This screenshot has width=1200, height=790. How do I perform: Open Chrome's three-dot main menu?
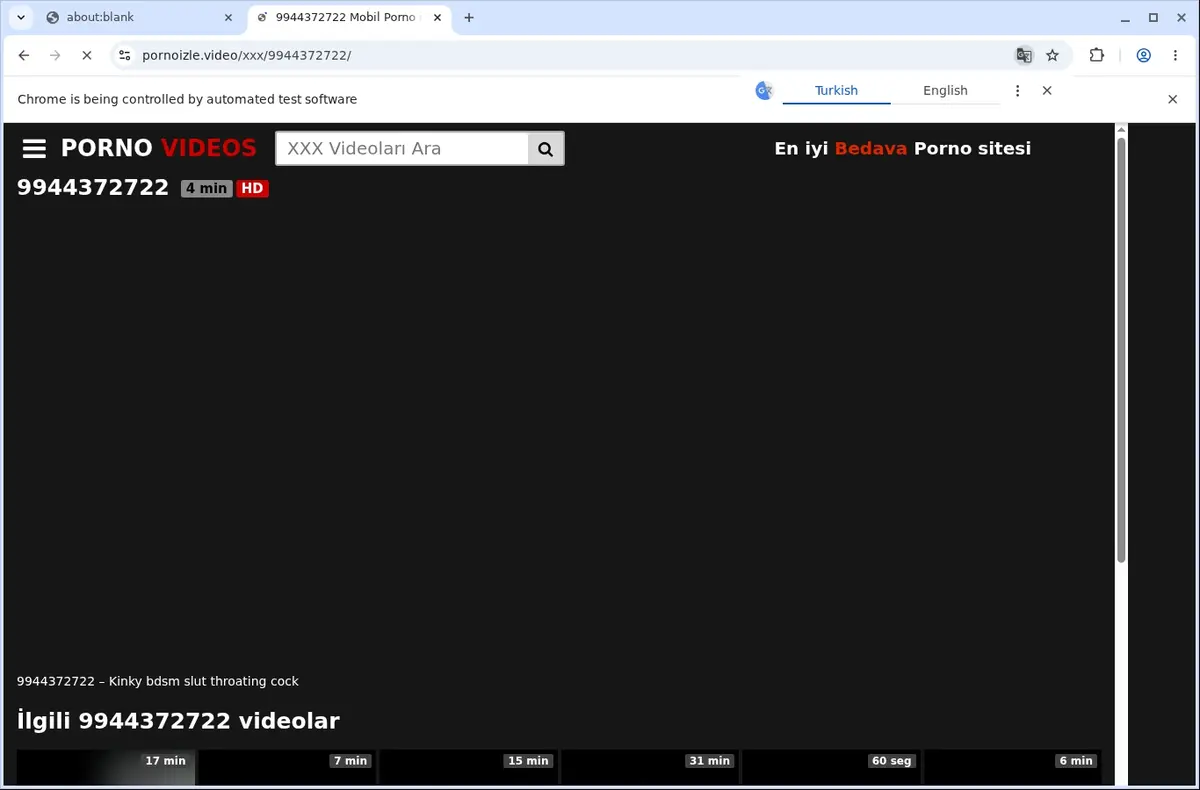point(1175,56)
